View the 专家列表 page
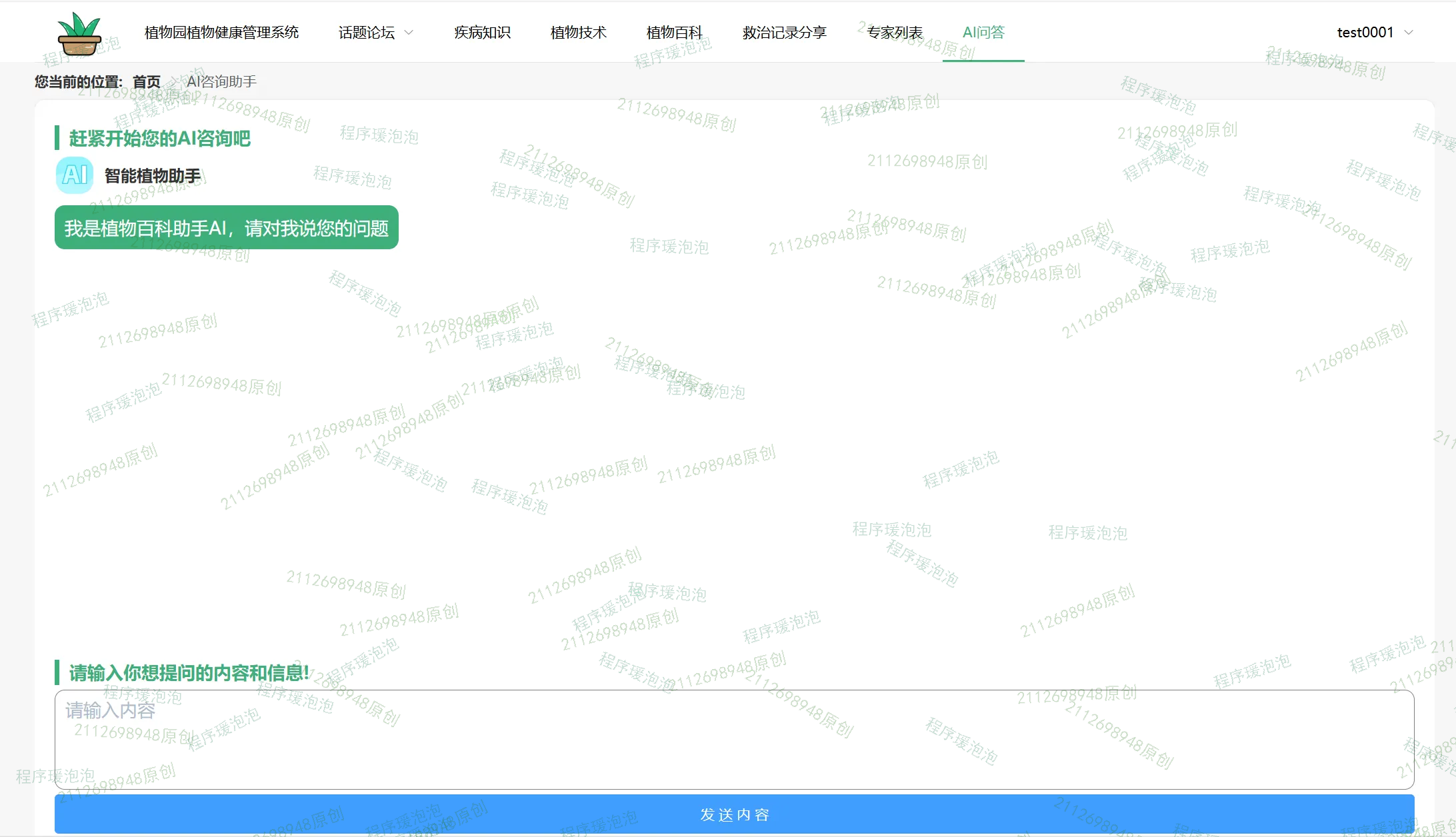The width and height of the screenshot is (1456, 837). click(x=895, y=33)
